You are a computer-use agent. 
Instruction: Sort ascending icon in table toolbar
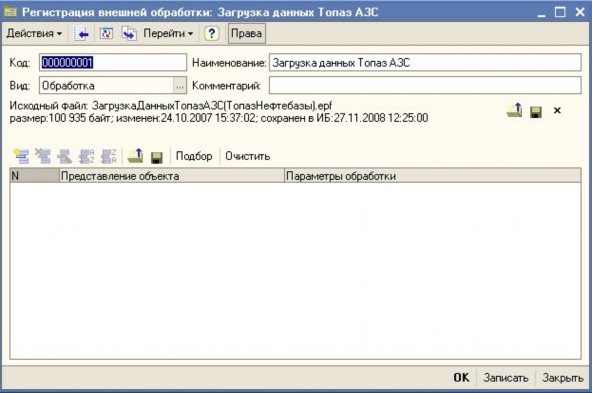pyautogui.click(x=86, y=156)
